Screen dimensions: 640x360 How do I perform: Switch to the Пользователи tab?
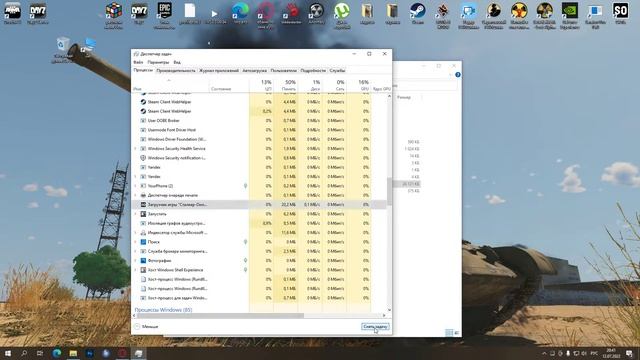pyautogui.click(x=283, y=71)
